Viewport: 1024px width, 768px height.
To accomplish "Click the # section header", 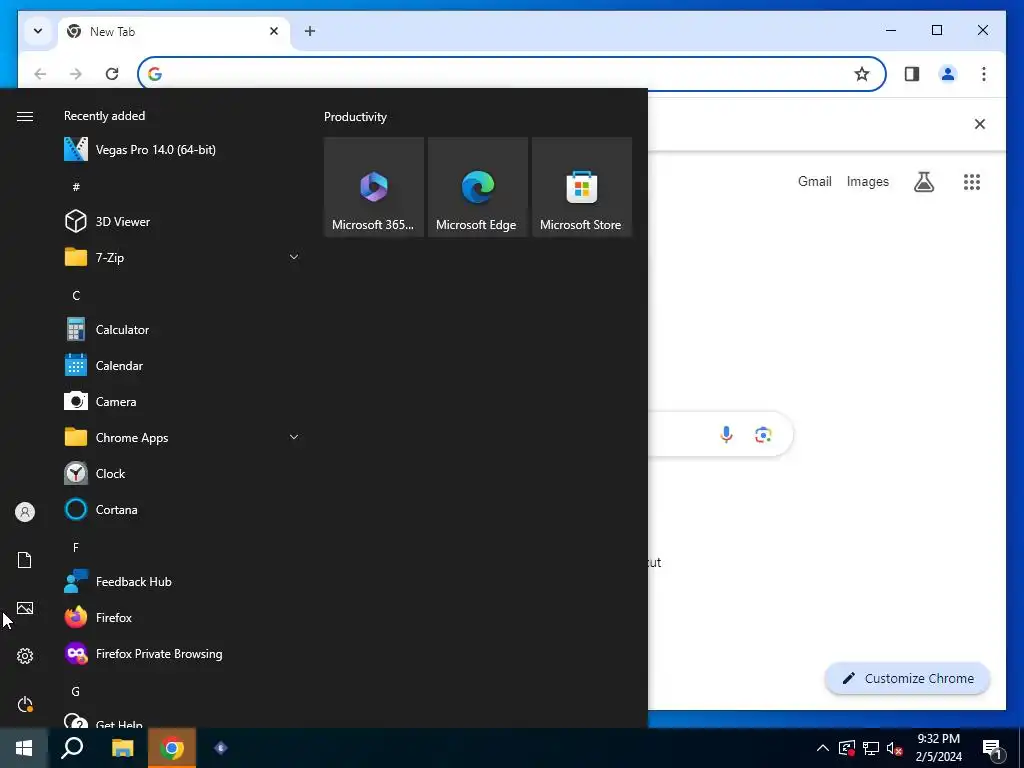I will (x=76, y=187).
